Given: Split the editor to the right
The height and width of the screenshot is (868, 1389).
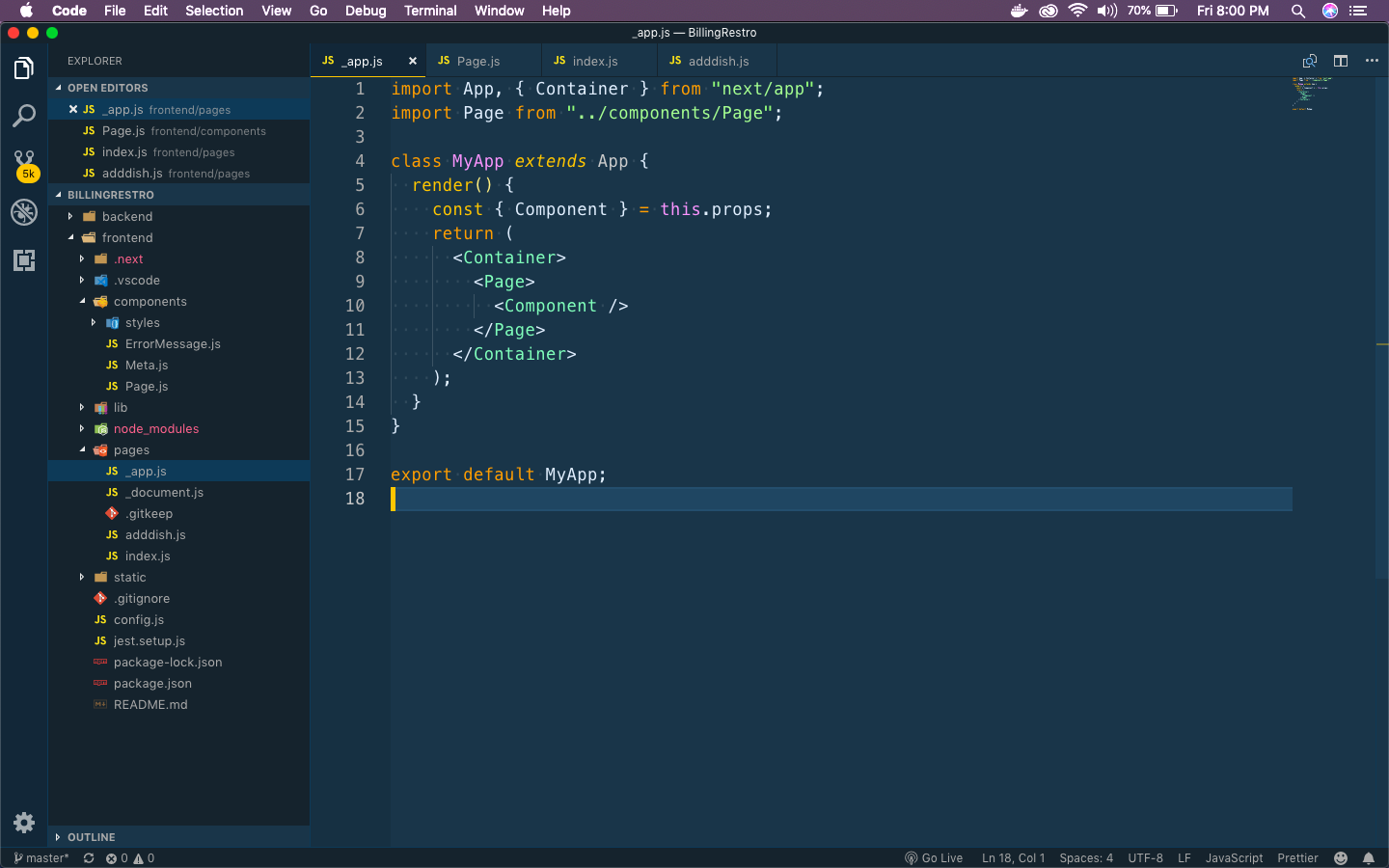Looking at the screenshot, I should (x=1341, y=61).
